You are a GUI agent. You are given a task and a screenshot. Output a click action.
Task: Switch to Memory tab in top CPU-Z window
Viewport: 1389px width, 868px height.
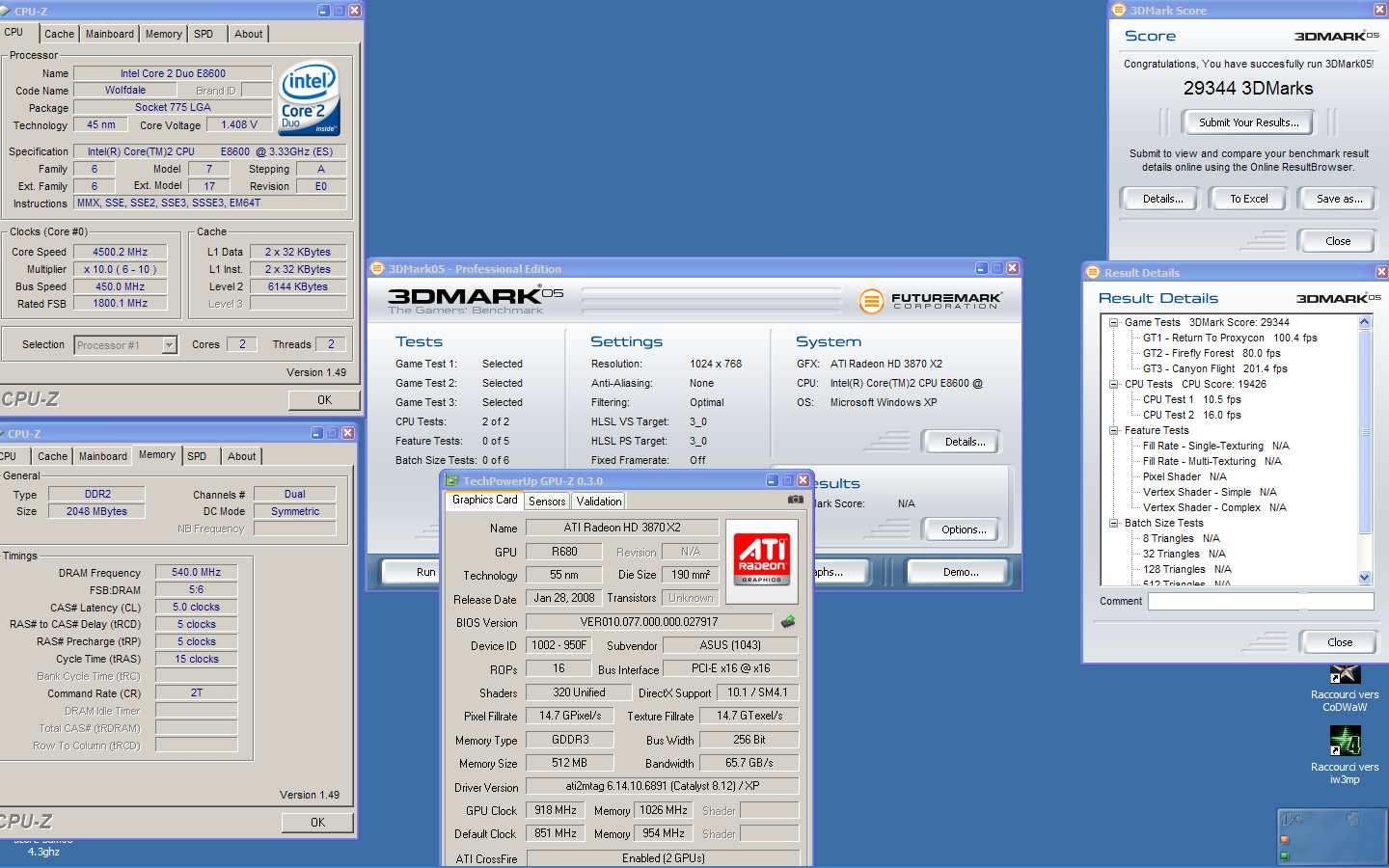tap(164, 34)
